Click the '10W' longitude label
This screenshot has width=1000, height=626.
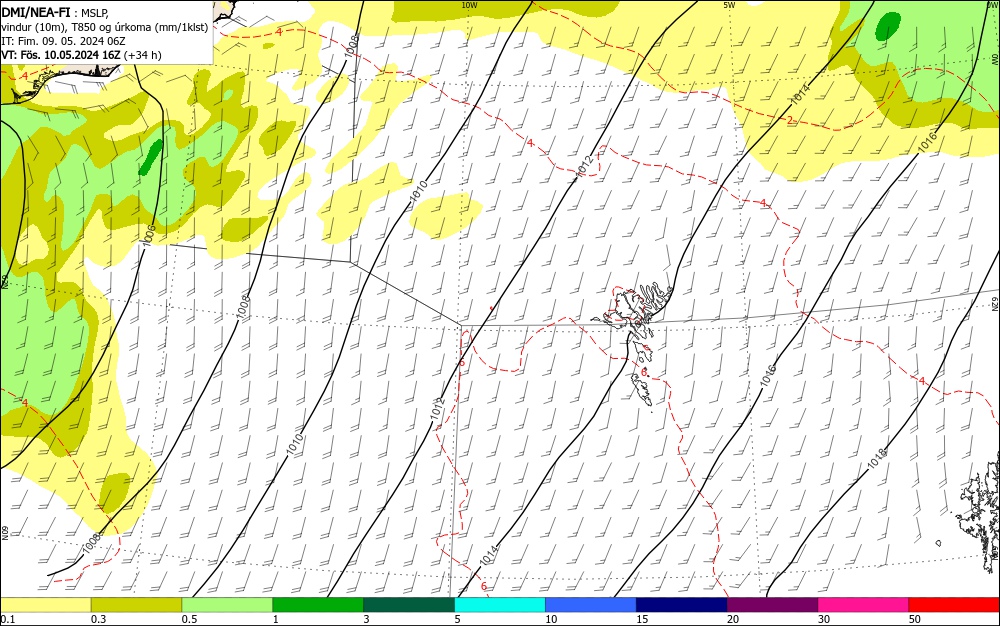[469, 5]
